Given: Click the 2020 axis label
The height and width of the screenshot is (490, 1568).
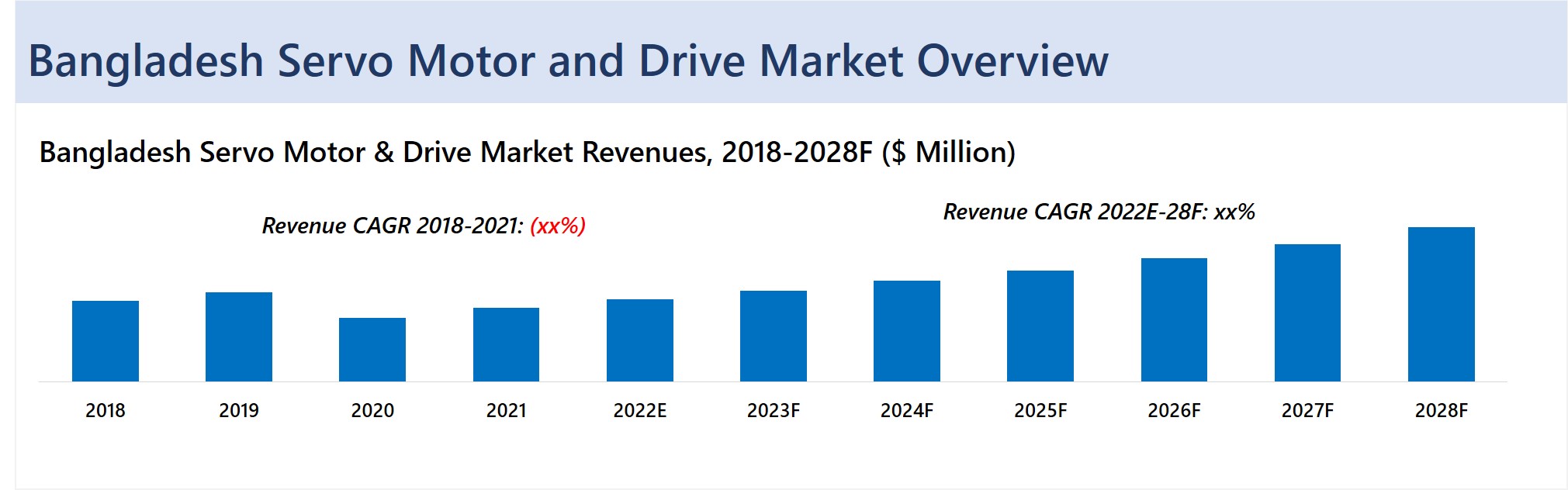Looking at the screenshot, I should pyautogui.click(x=372, y=410).
